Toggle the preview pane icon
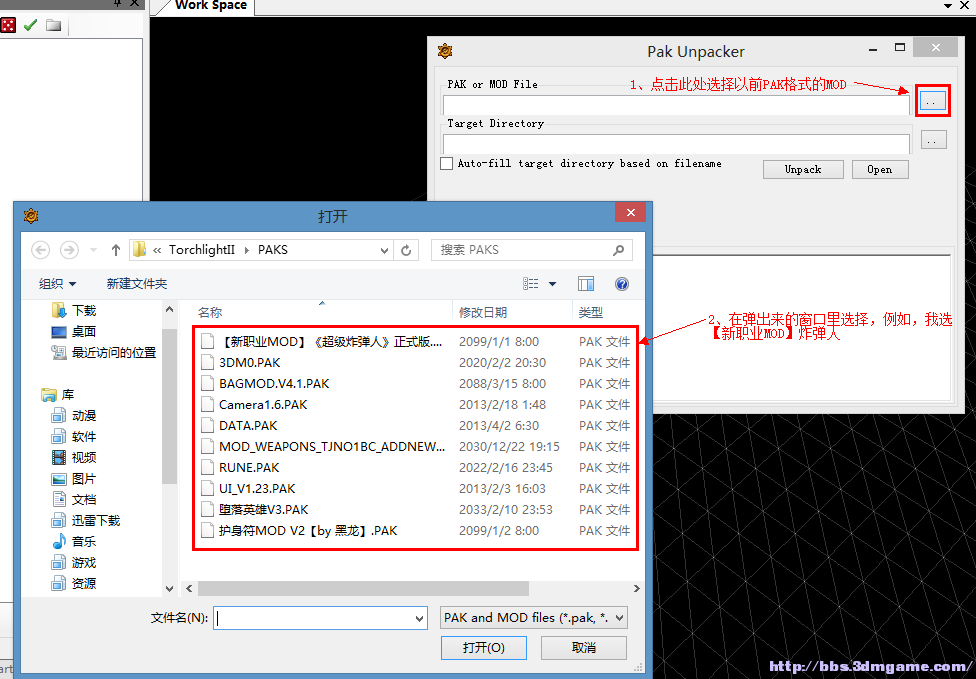The width and height of the screenshot is (976, 679). tap(586, 284)
